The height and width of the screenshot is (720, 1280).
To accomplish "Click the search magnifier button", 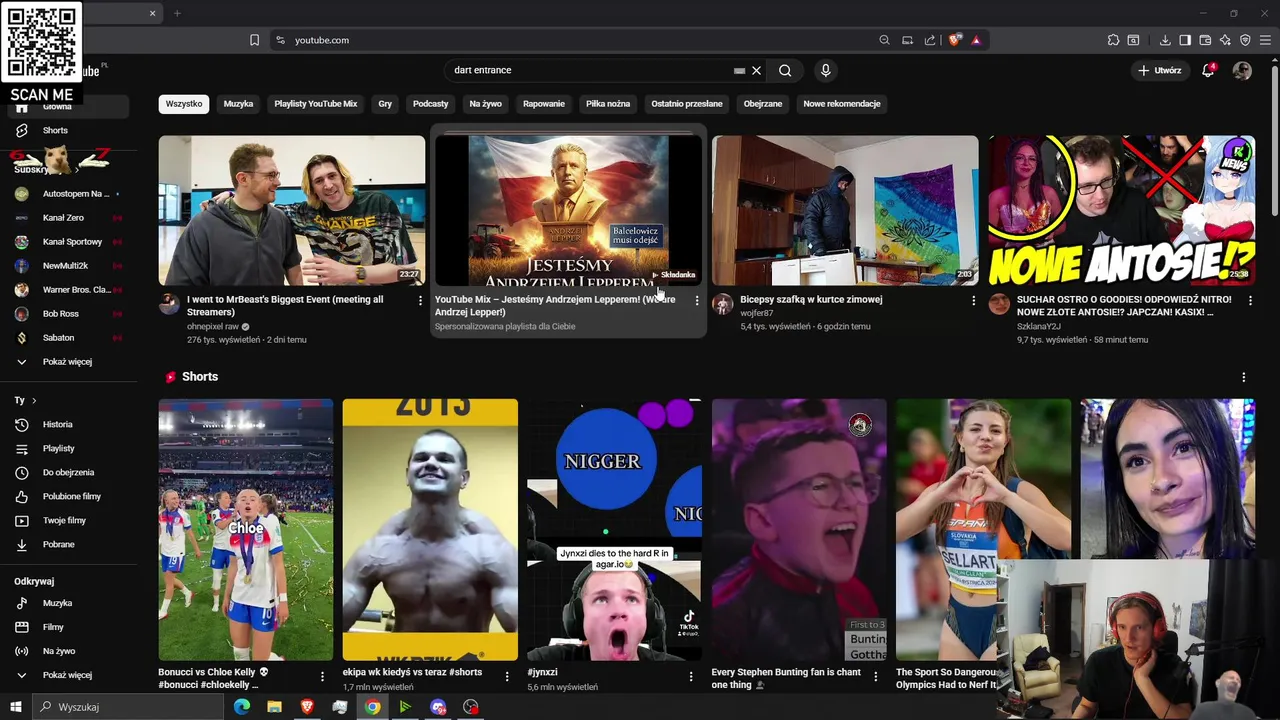I will (x=785, y=70).
